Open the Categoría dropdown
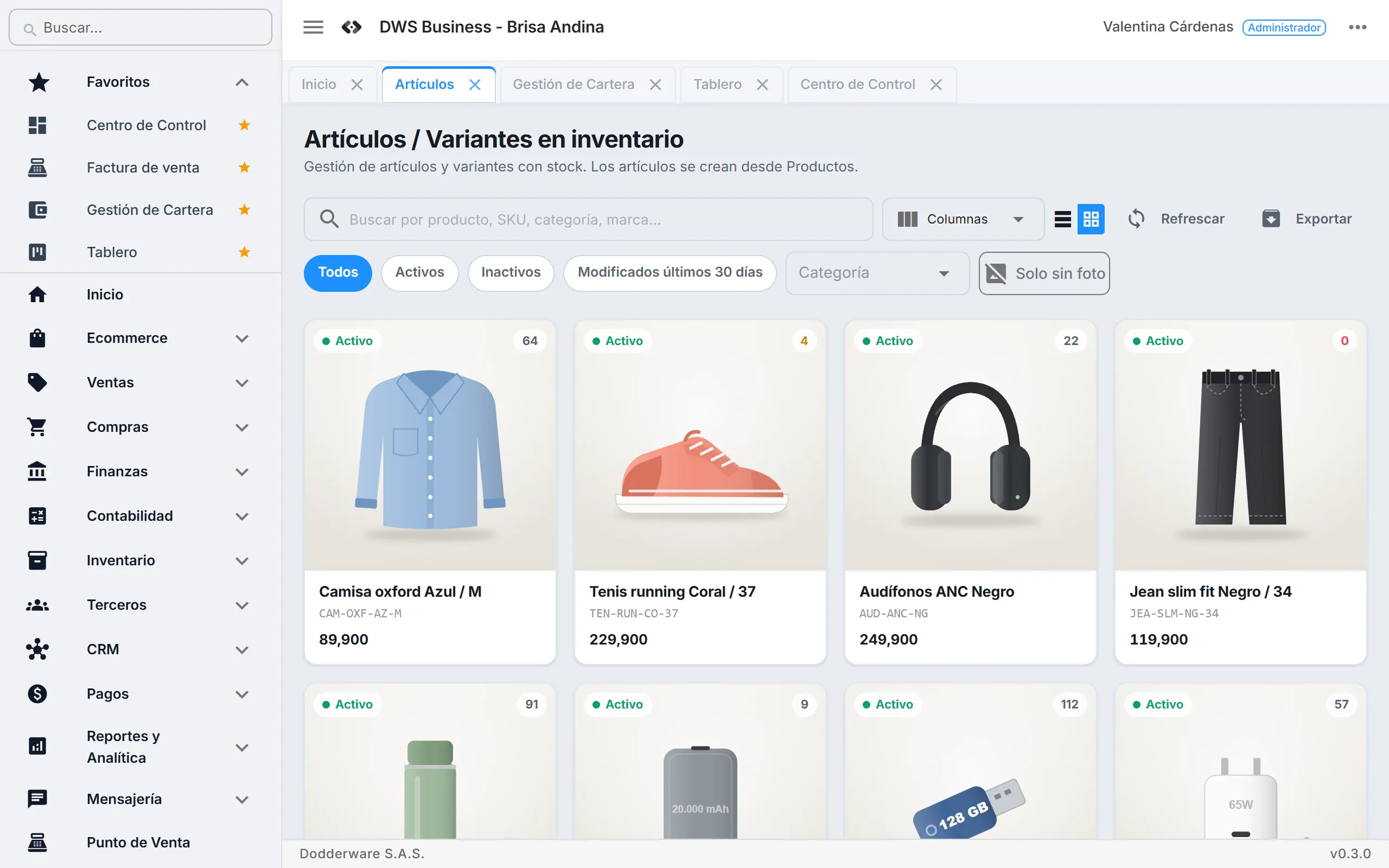Image resolution: width=1389 pixels, height=868 pixels. [x=877, y=273]
